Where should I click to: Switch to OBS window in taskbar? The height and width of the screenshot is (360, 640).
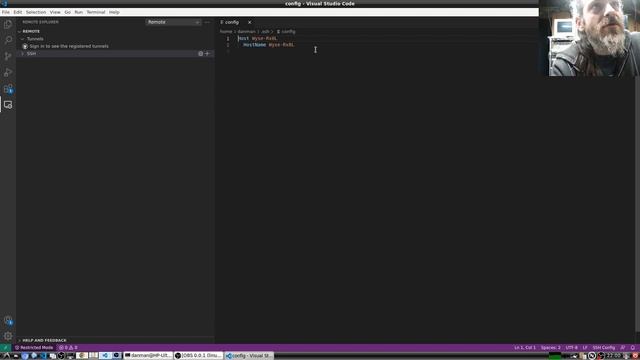(x=198, y=356)
